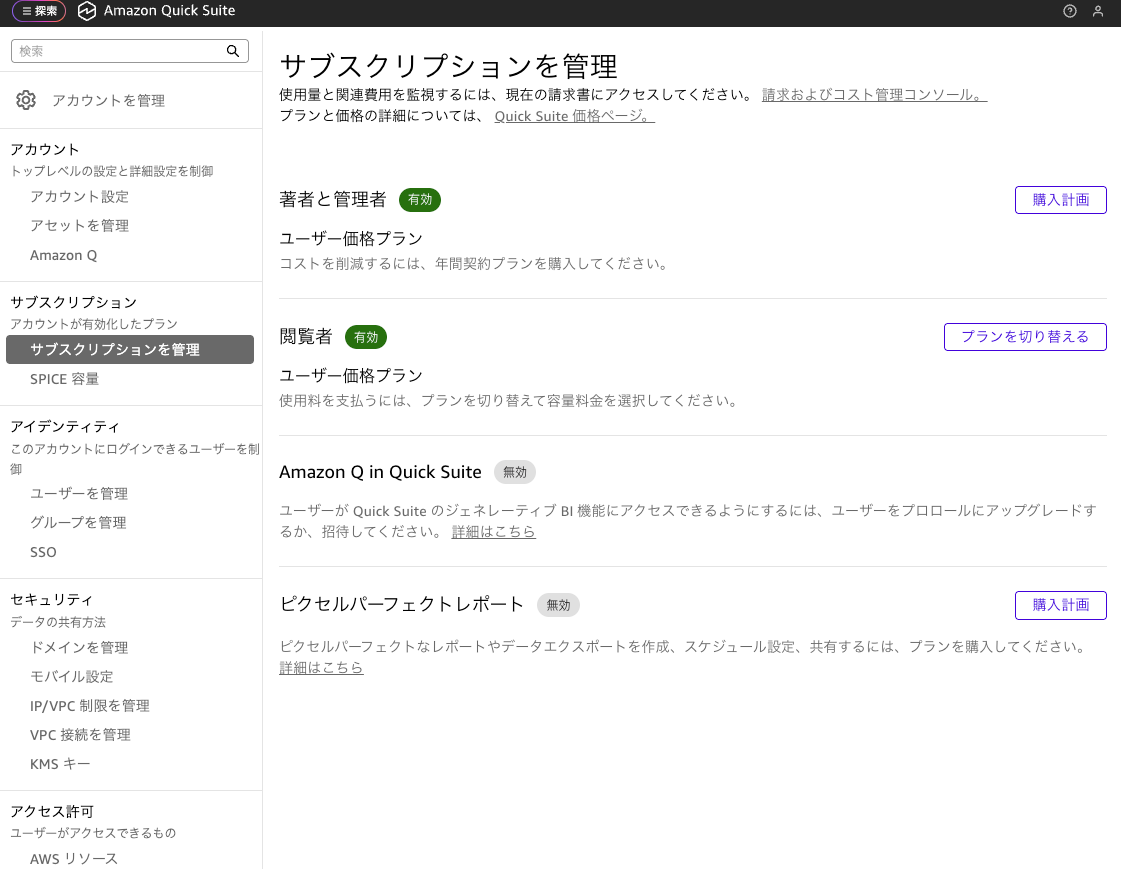The width and height of the screenshot is (1121, 869).
Task: Open ユーザーを管理 in the sidebar
Action: (79, 494)
